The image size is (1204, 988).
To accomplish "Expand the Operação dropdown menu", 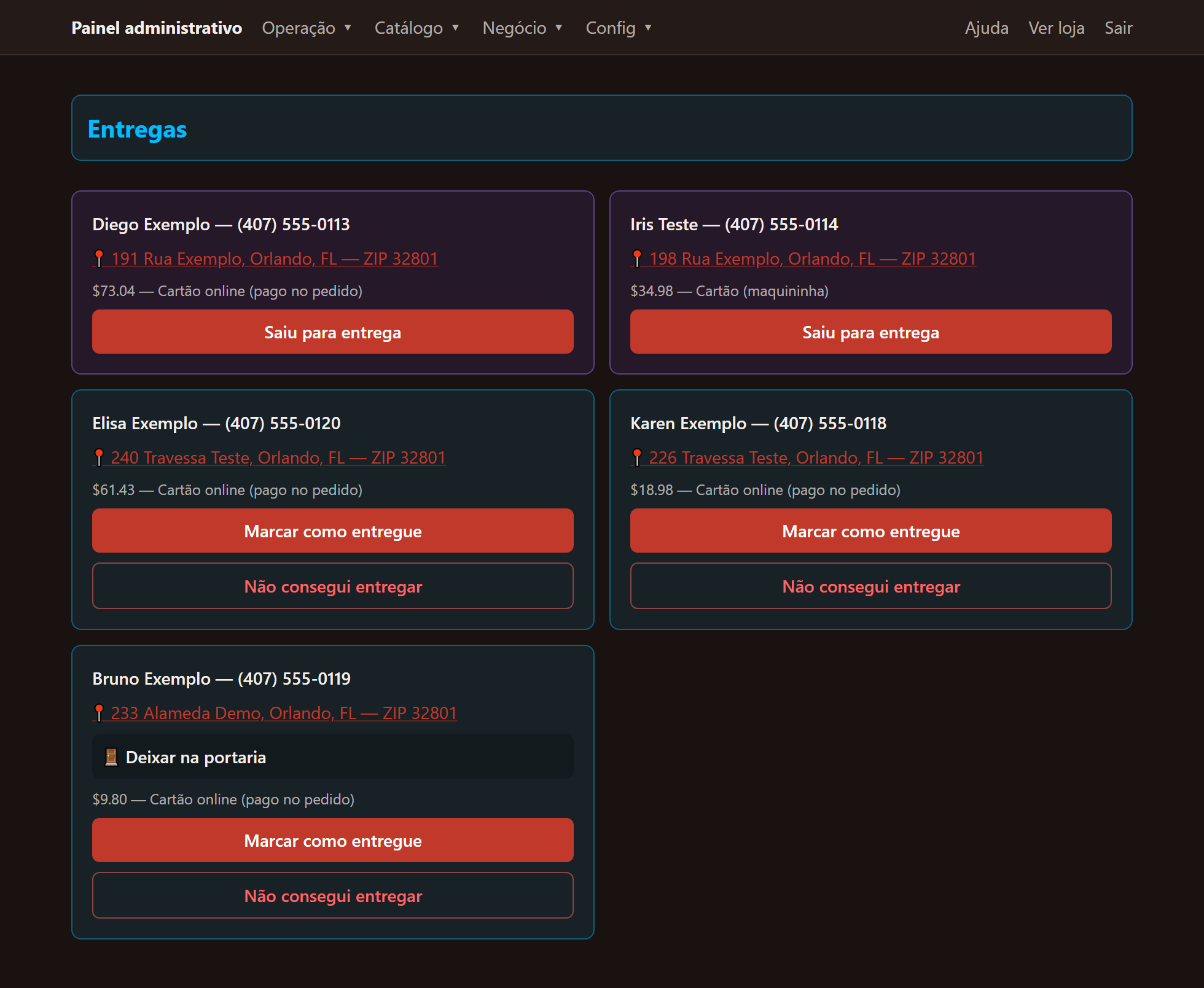I will coord(307,28).
